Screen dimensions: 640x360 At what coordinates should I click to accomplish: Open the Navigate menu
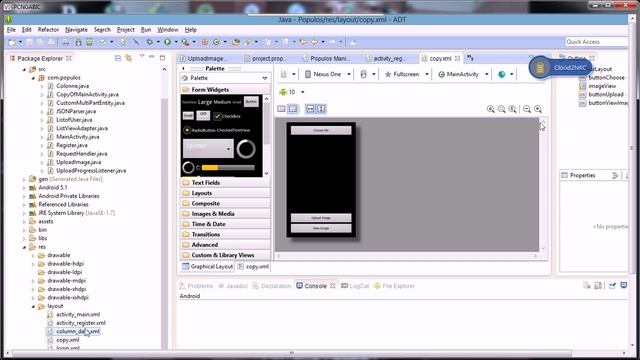coord(76,30)
